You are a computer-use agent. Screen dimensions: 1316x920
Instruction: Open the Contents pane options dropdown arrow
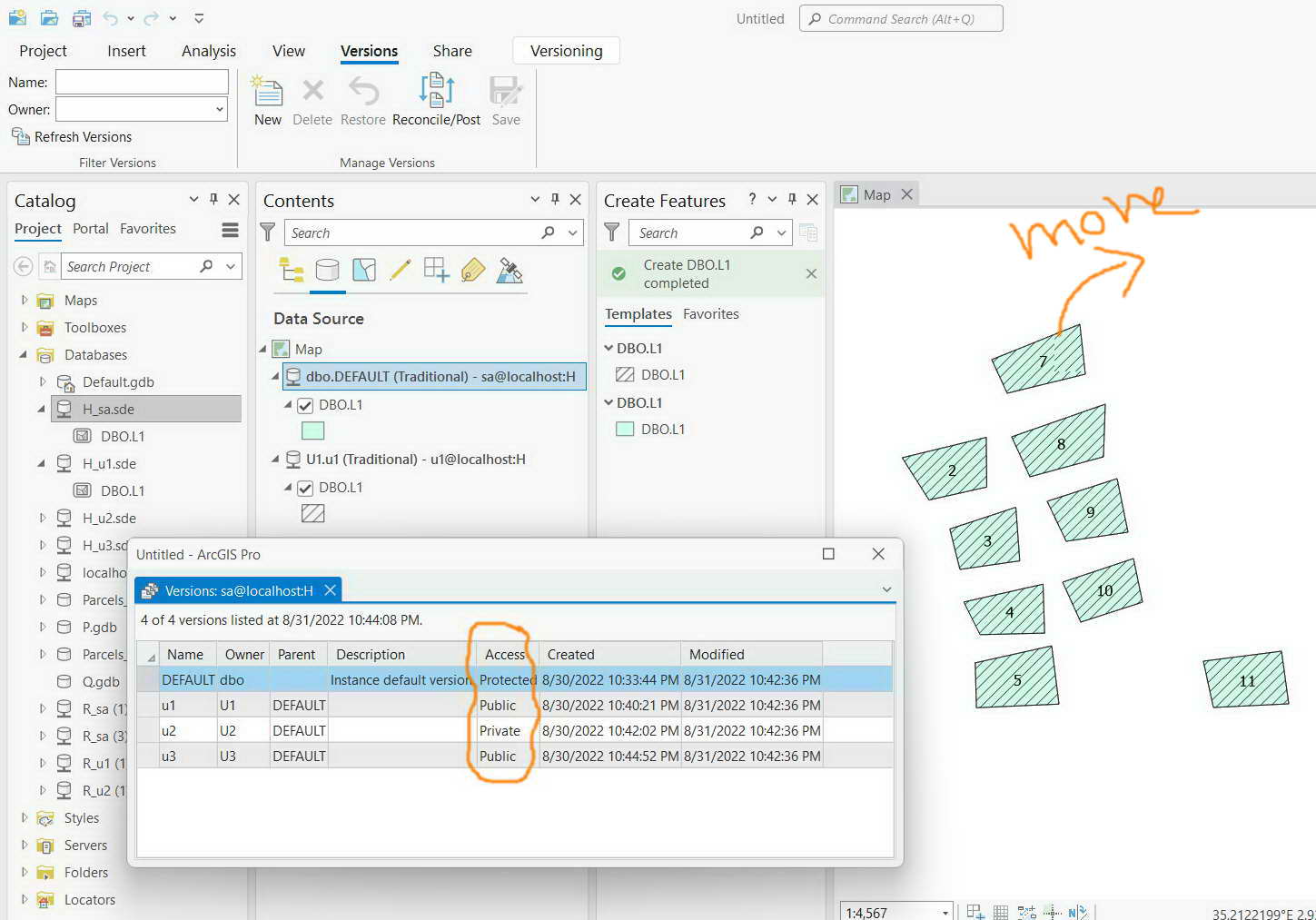click(535, 199)
